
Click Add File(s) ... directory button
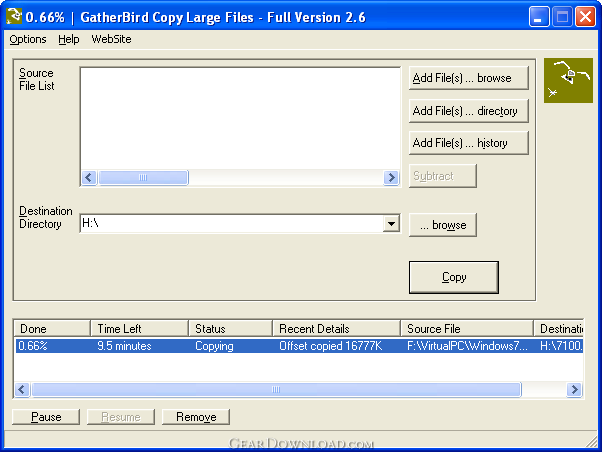468,111
